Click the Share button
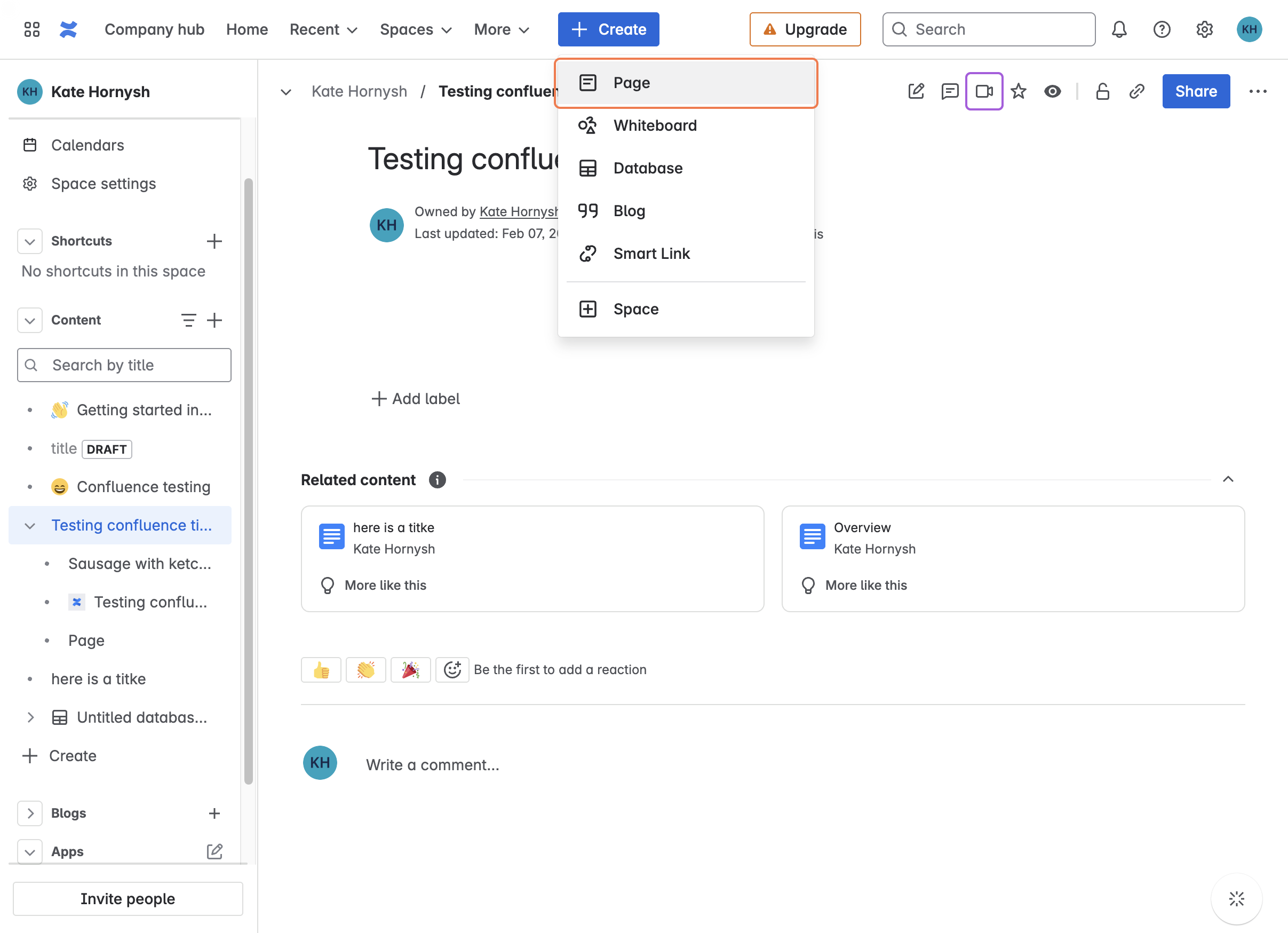Screen dimensions: 1288x933 [1196, 91]
